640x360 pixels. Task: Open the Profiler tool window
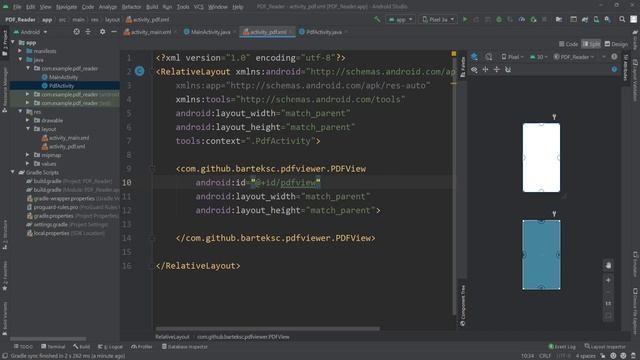click(x=142, y=347)
